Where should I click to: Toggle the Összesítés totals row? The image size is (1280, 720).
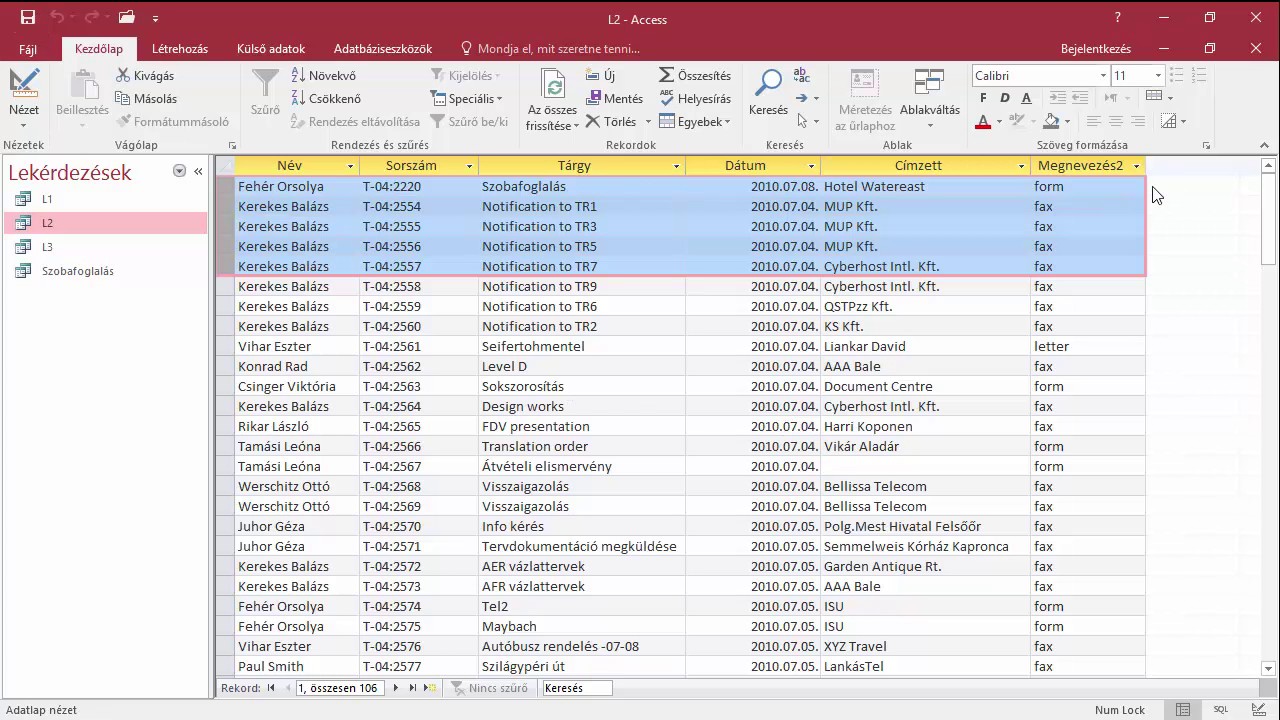tap(695, 75)
